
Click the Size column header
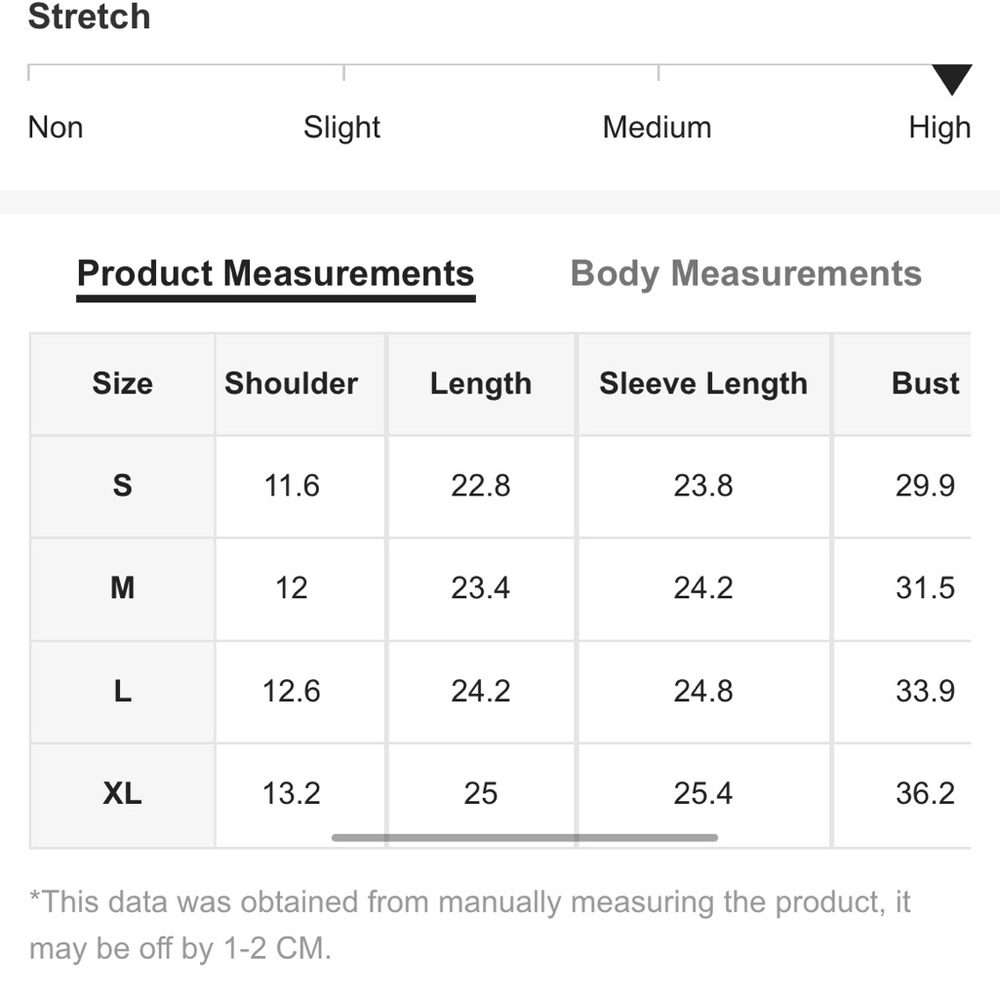(122, 384)
